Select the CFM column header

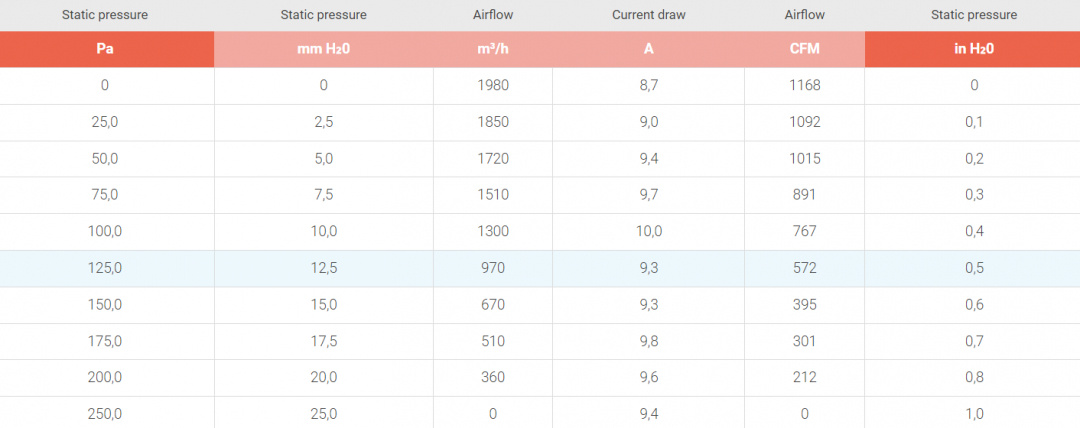tap(804, 49)
